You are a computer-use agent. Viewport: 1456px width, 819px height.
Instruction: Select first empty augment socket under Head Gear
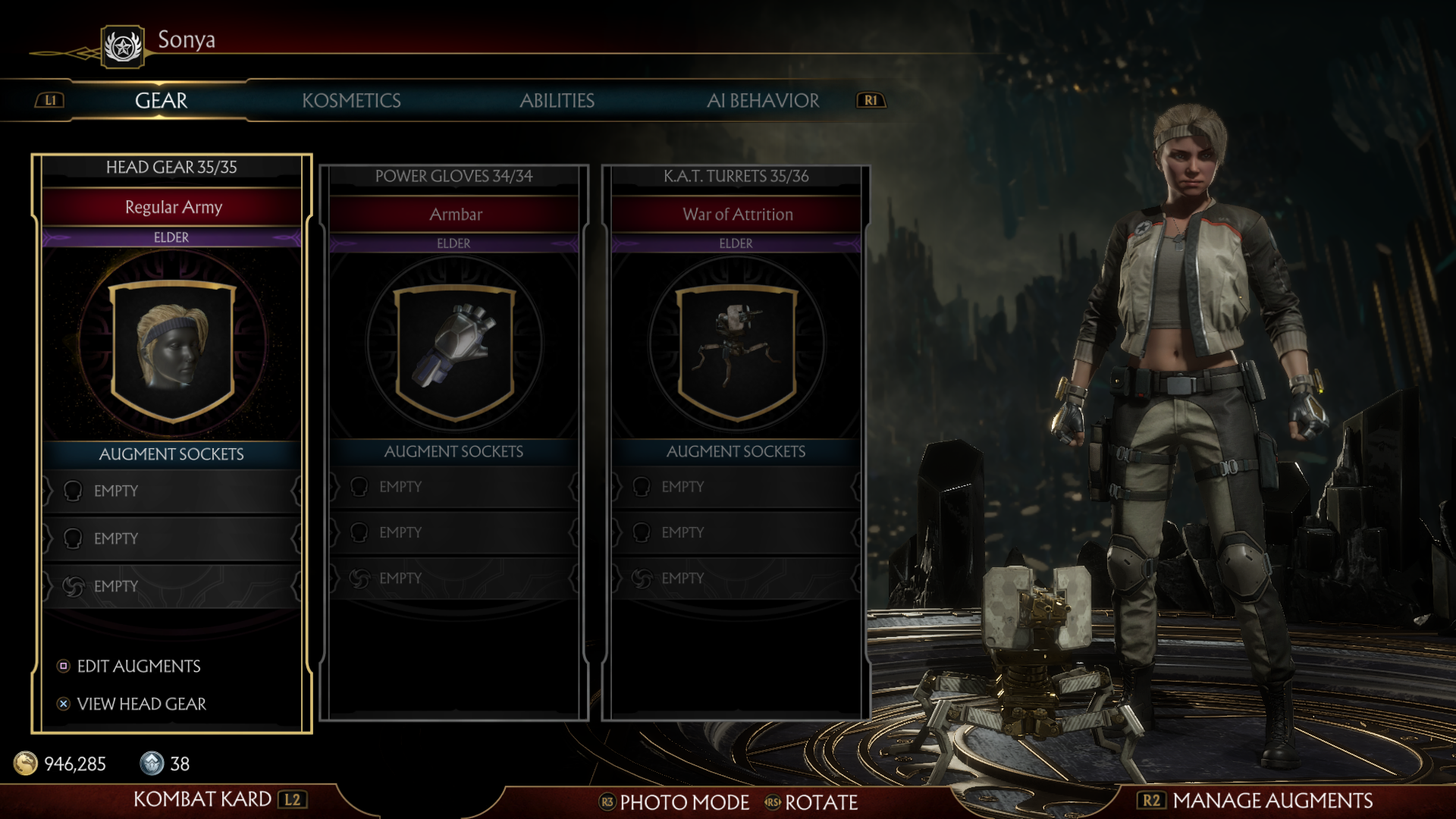coord(171,491)
